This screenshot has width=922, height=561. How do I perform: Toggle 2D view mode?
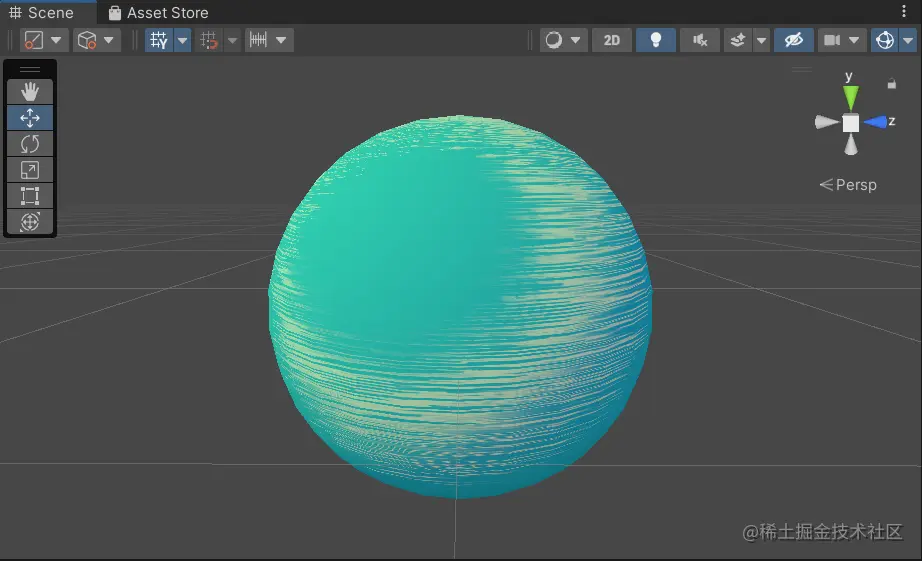(x=612, y=40)
